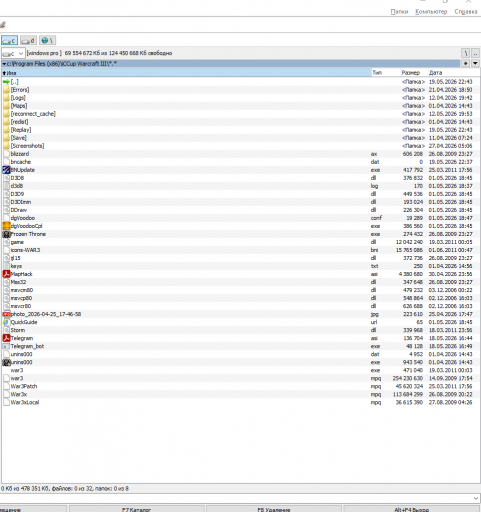The width and height of the screenshot is (481, 512).
Task: Click the Storm dll file icon
Action: pos(6,330)
